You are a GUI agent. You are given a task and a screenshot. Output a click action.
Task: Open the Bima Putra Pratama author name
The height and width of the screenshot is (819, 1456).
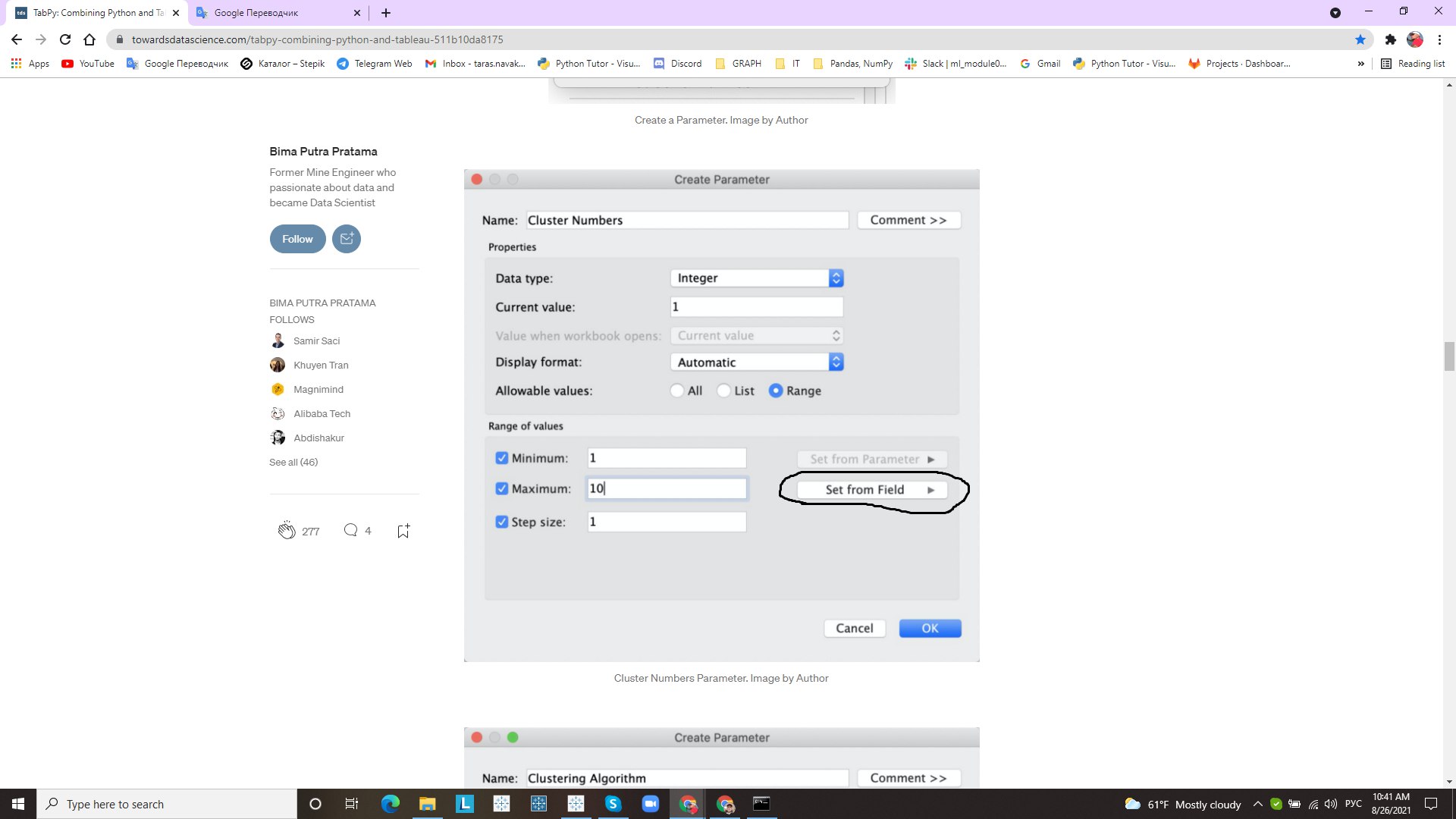tap(323, 152)
